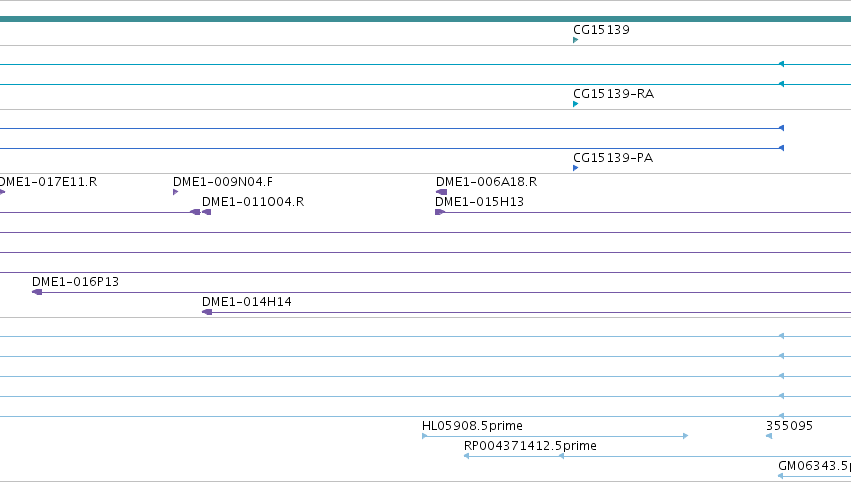Select the purple arrow under DME1-009N04.F

pyautogui.click(x=175, y=192)
